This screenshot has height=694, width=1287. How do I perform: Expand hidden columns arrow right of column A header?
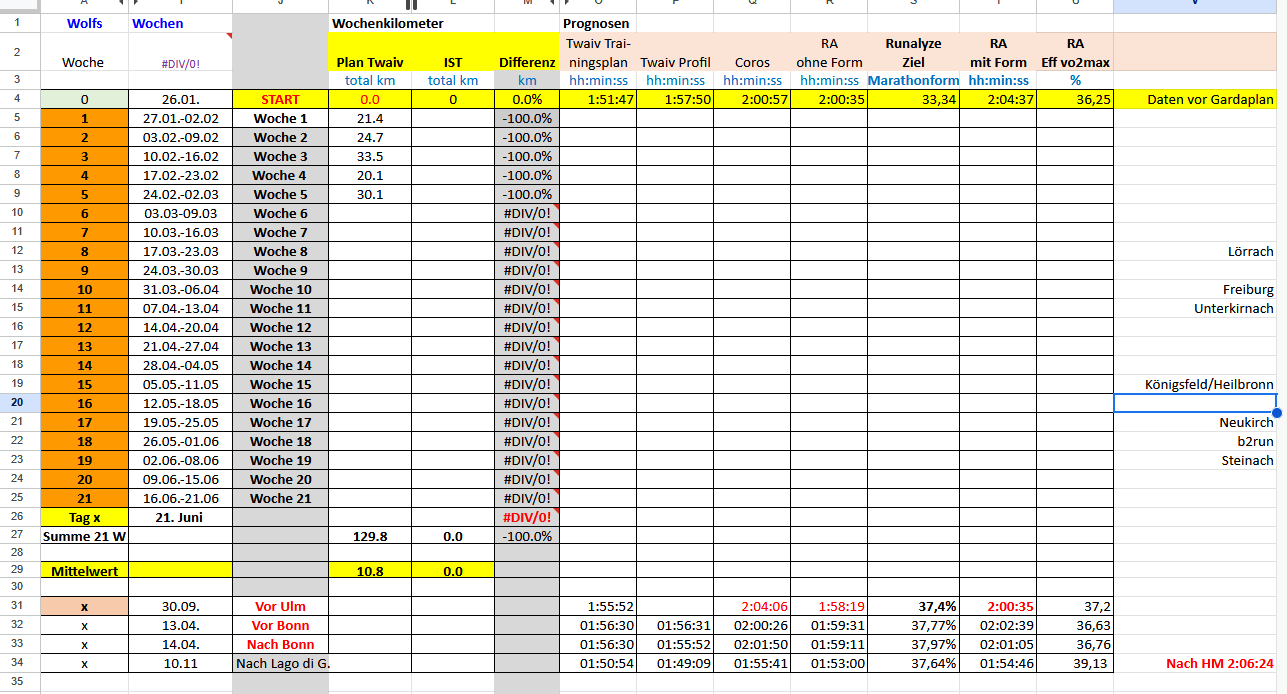tap(122, 5)
